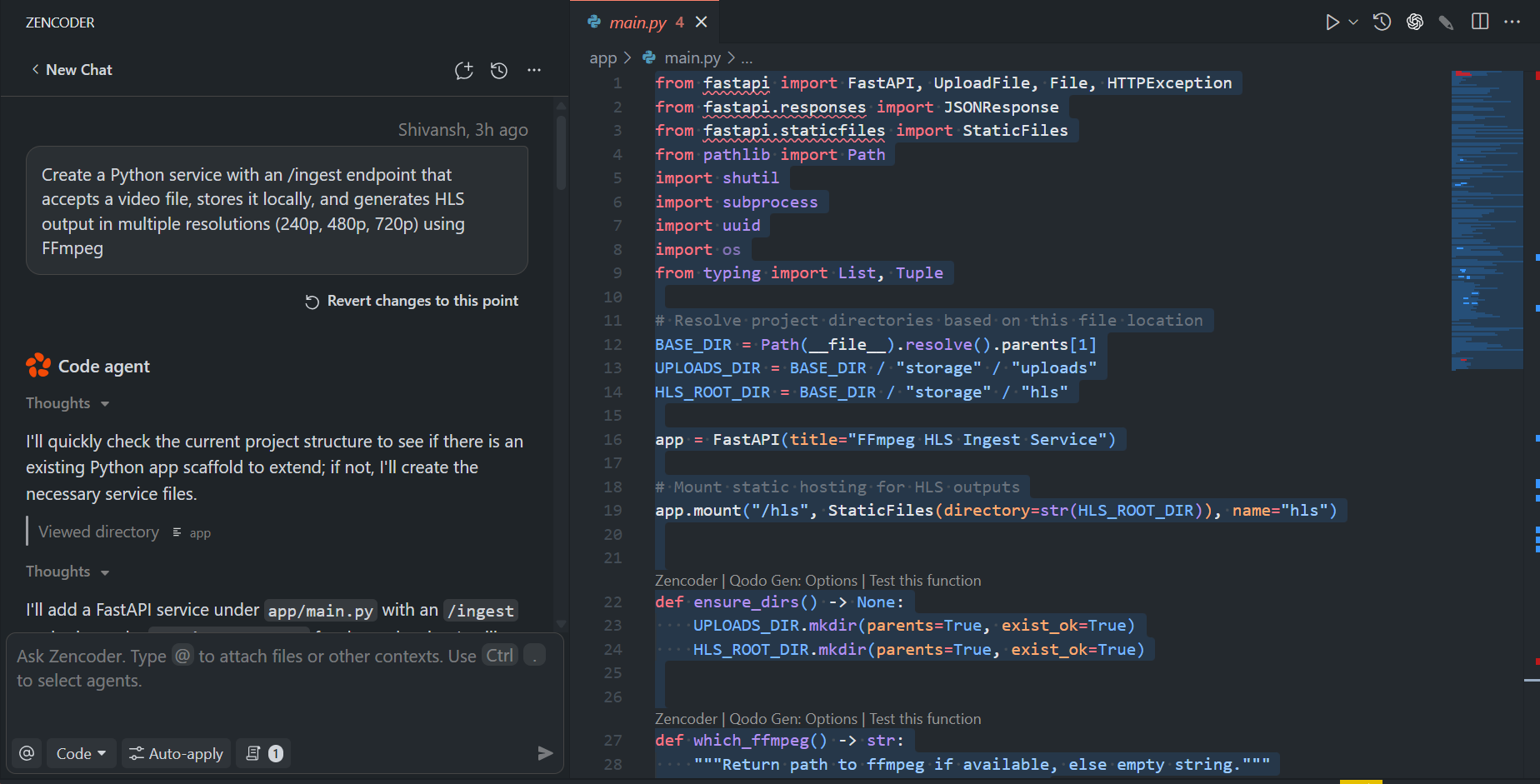The width and height of the screenshot is (1540, 784).
Task: Start a new chat via the speech-bubble plus icon
Action: pyautogui.click(x=464, y=71)
